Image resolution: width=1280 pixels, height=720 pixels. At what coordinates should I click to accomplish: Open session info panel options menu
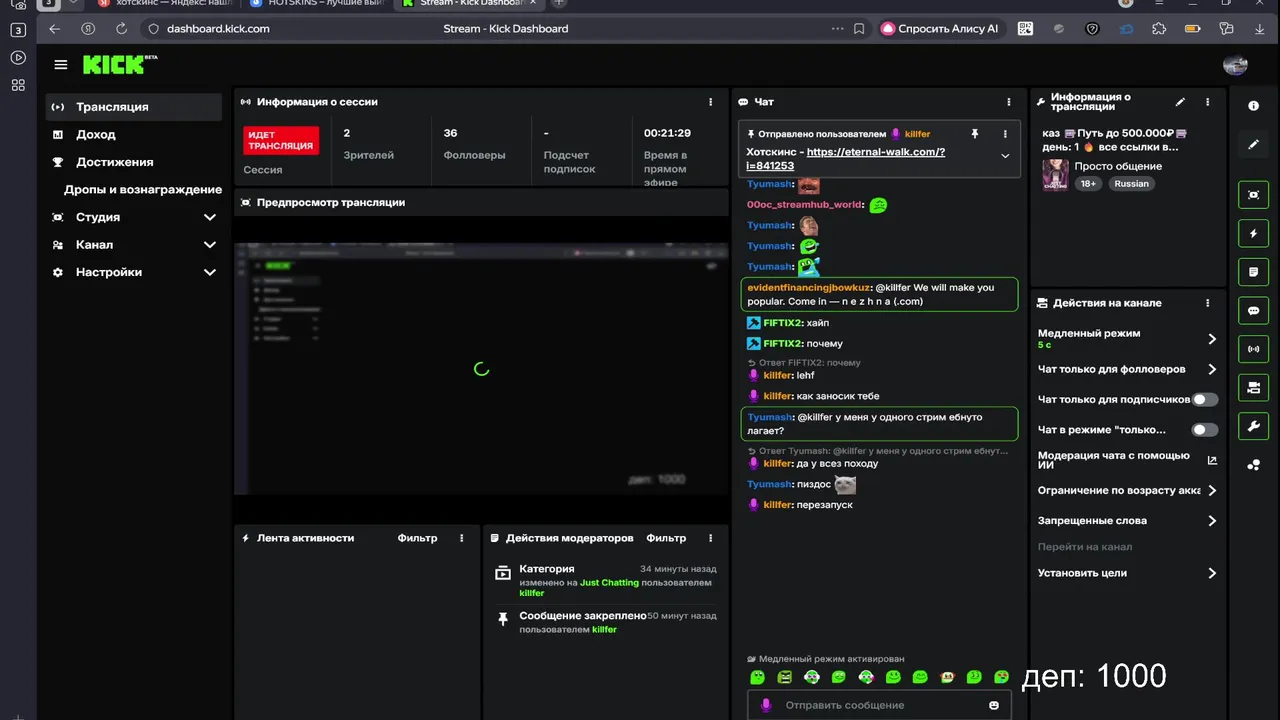click(x=711, y=102)
